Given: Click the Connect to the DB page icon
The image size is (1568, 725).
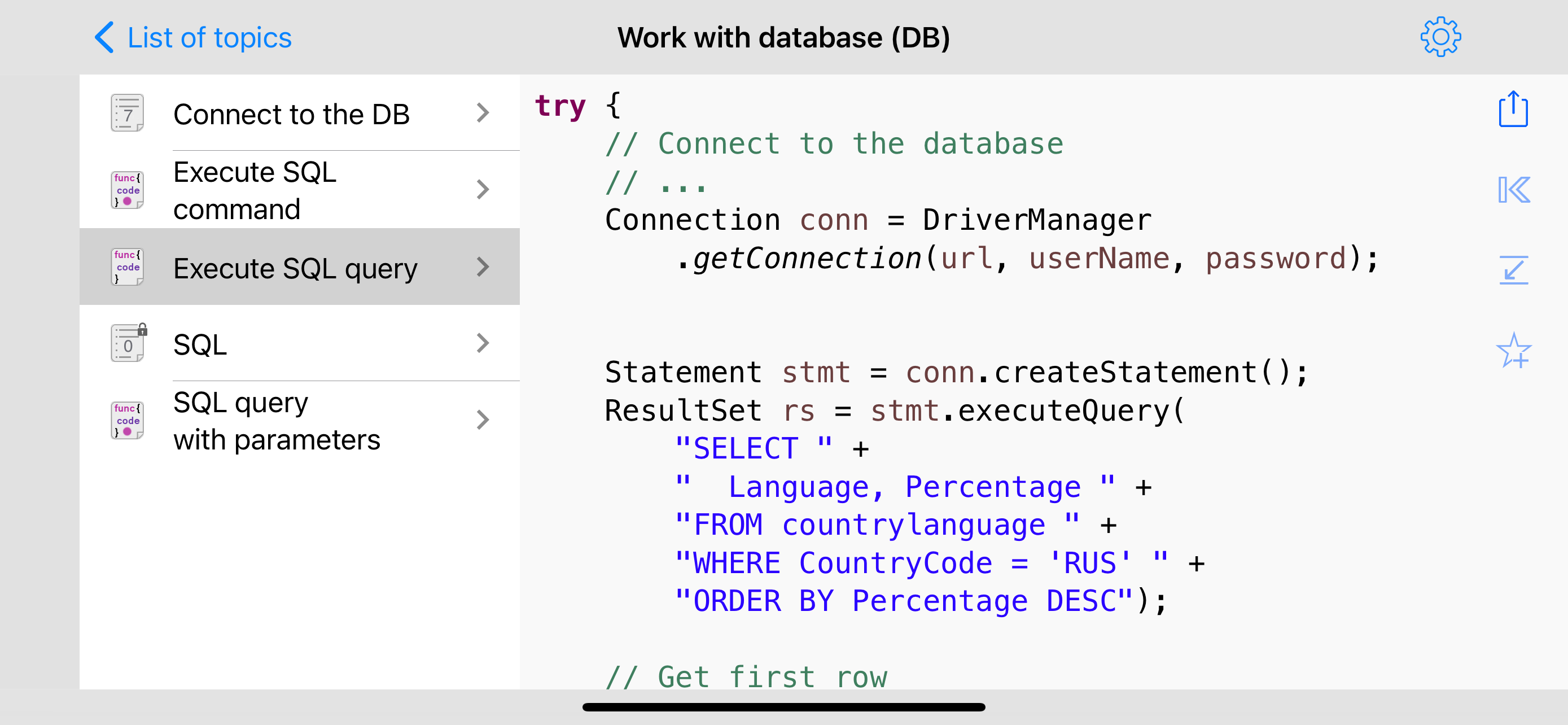Looking at the screenshot, I should pos(127,113).
